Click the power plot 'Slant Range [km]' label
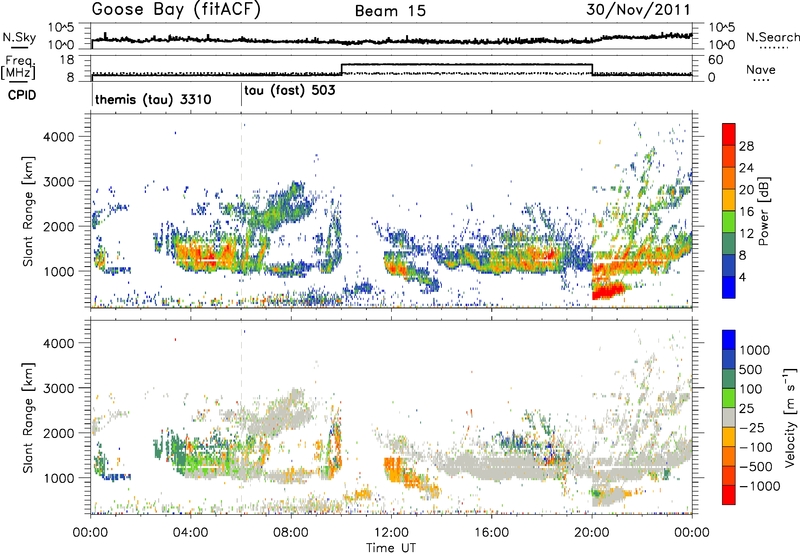 (28, 211)
